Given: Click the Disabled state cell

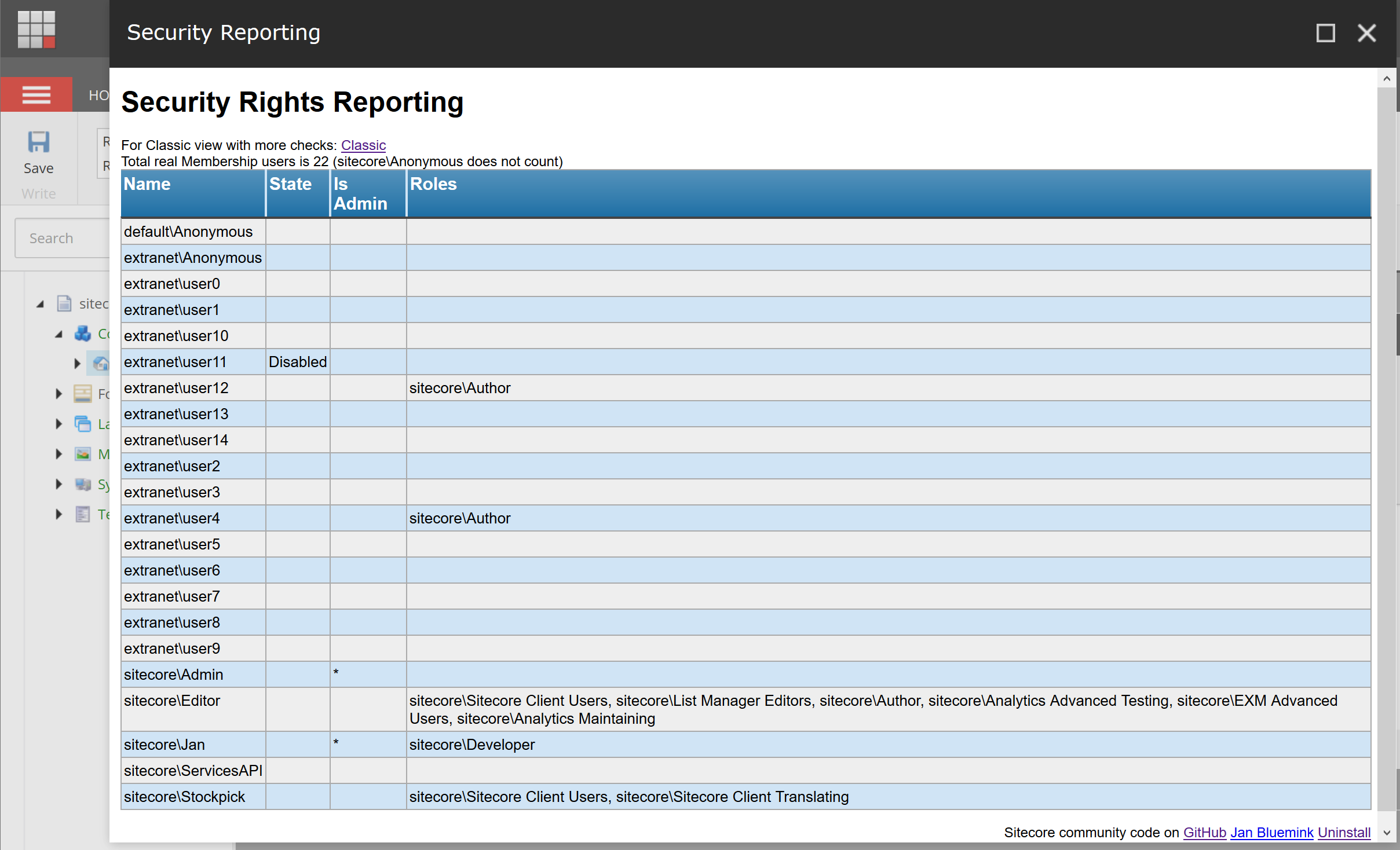Looking at the screenshot, I should (298, 362).
